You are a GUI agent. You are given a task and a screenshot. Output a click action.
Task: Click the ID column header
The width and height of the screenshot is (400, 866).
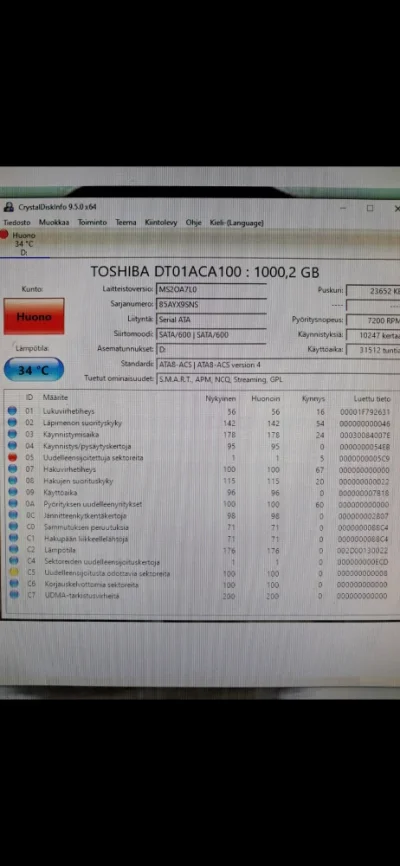click(x=29, y=398)
